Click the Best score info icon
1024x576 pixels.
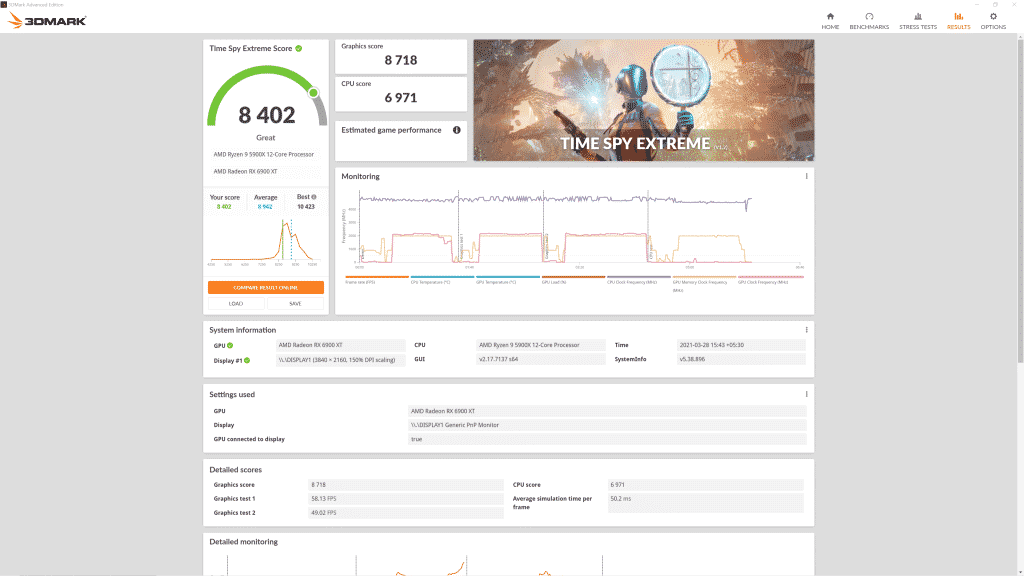(314, 197)
